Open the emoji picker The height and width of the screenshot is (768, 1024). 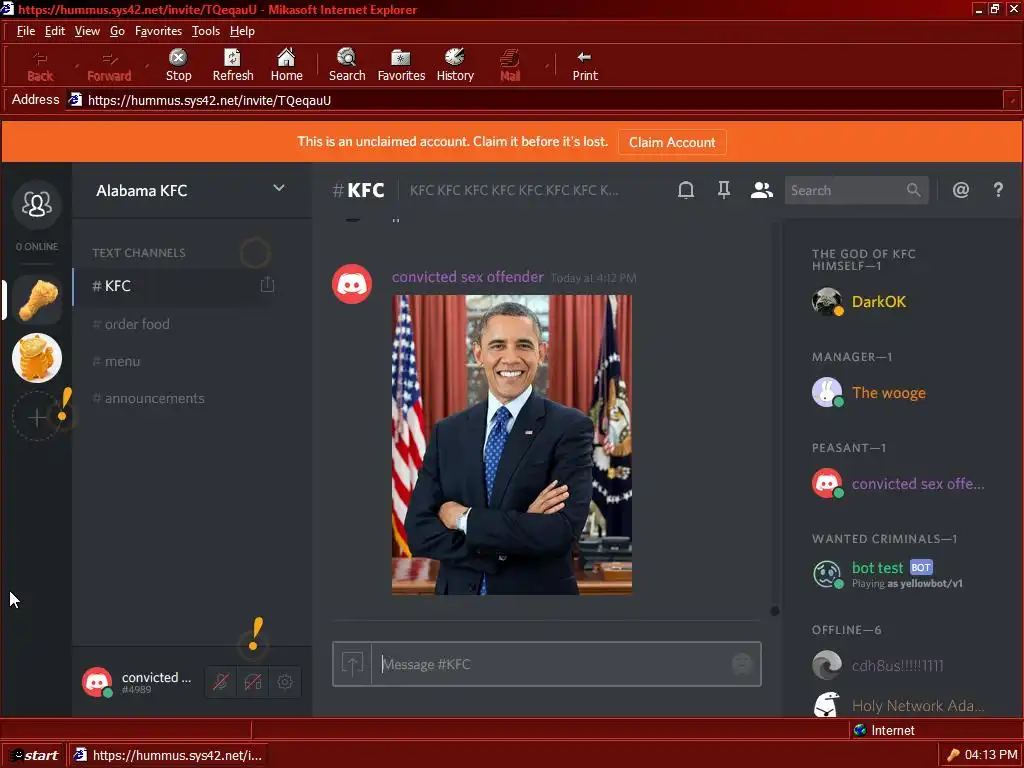point(742,664)
